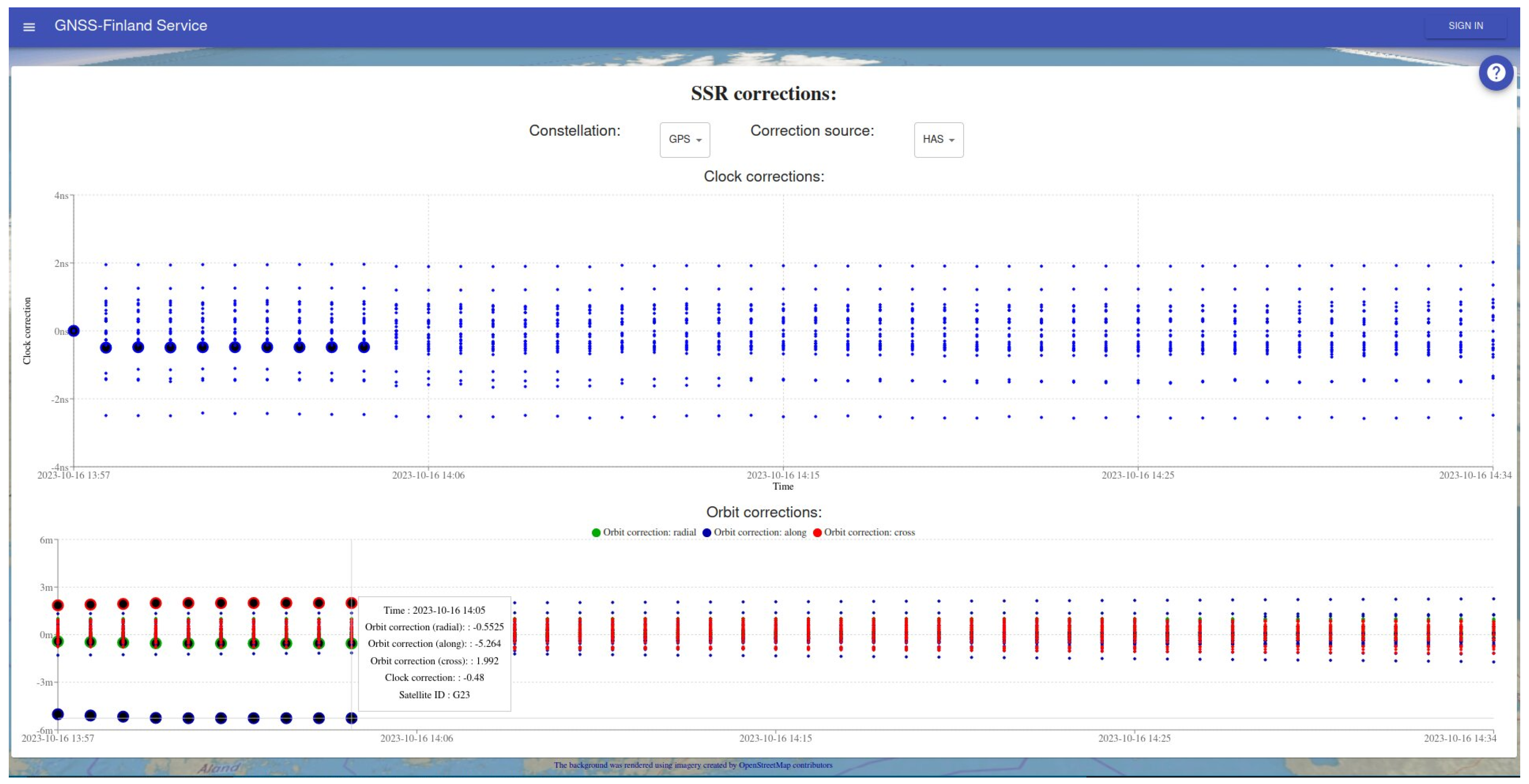Click the first large red orbit marker
The image size is (1529, 784).
tap(58, 605)
